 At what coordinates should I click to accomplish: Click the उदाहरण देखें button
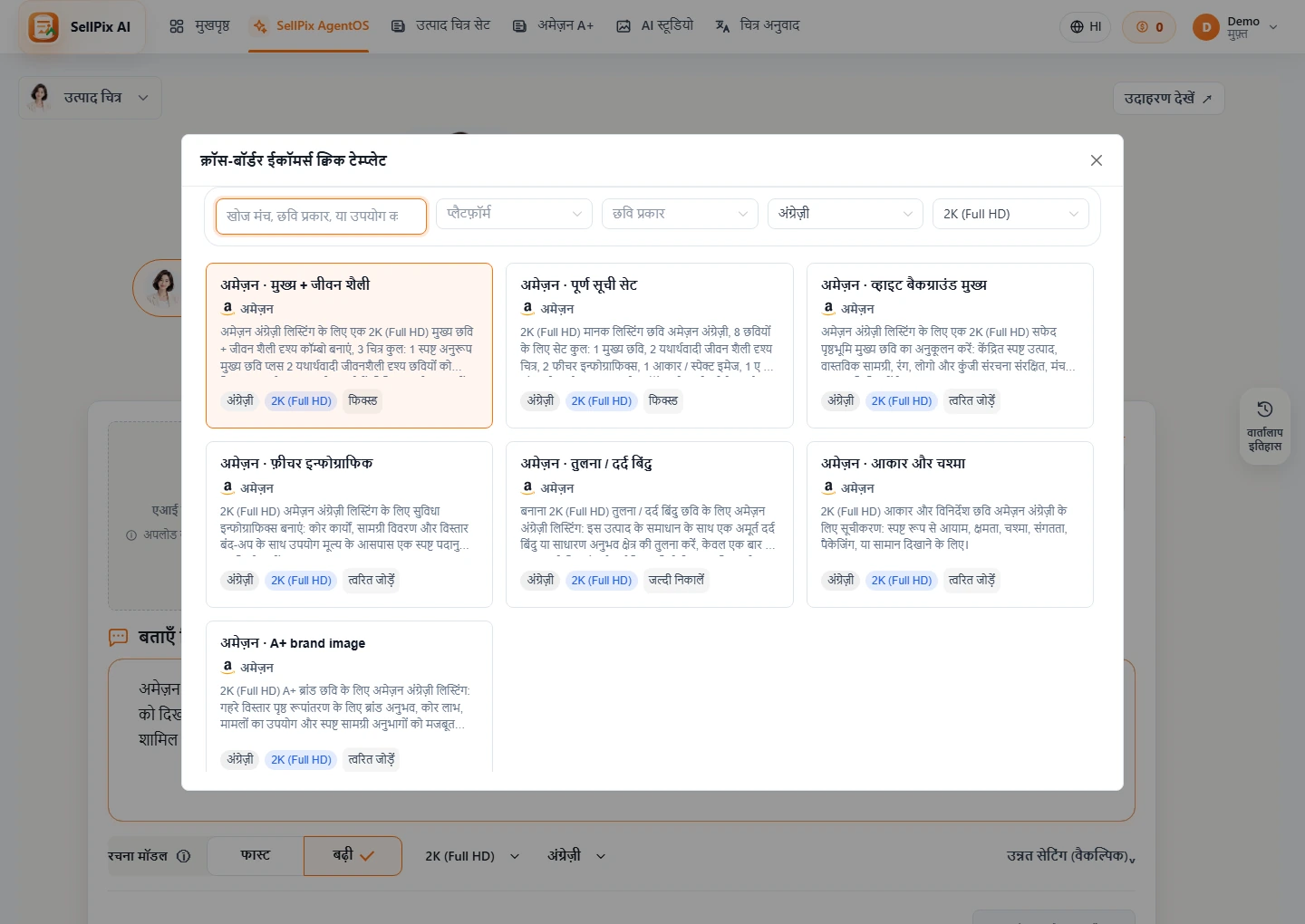(x=1168, y=98)
